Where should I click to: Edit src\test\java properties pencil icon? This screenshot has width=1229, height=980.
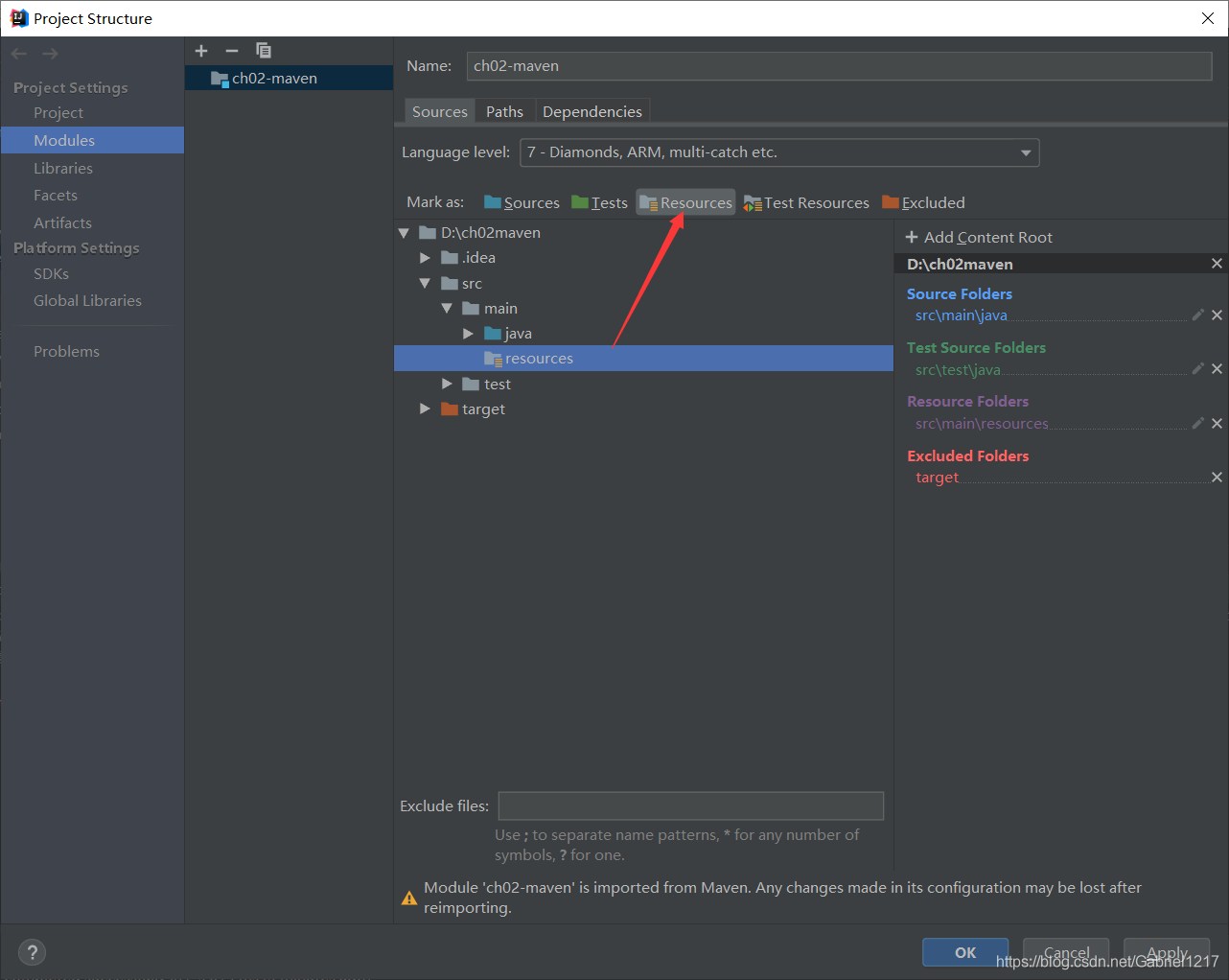click(1197, 368)
